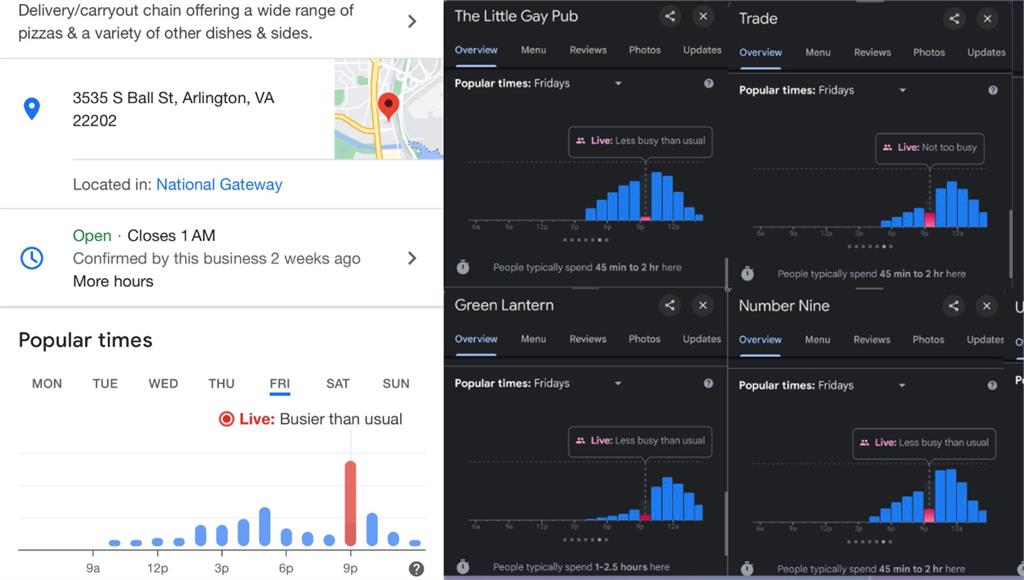
Task: Open the Reviews tab for Trade
Action: pos(872,53)
